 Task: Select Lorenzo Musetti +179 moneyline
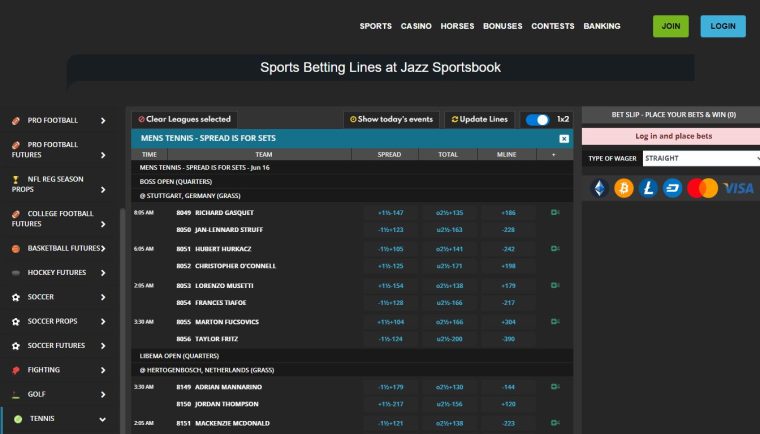click(x=508, y=286)
